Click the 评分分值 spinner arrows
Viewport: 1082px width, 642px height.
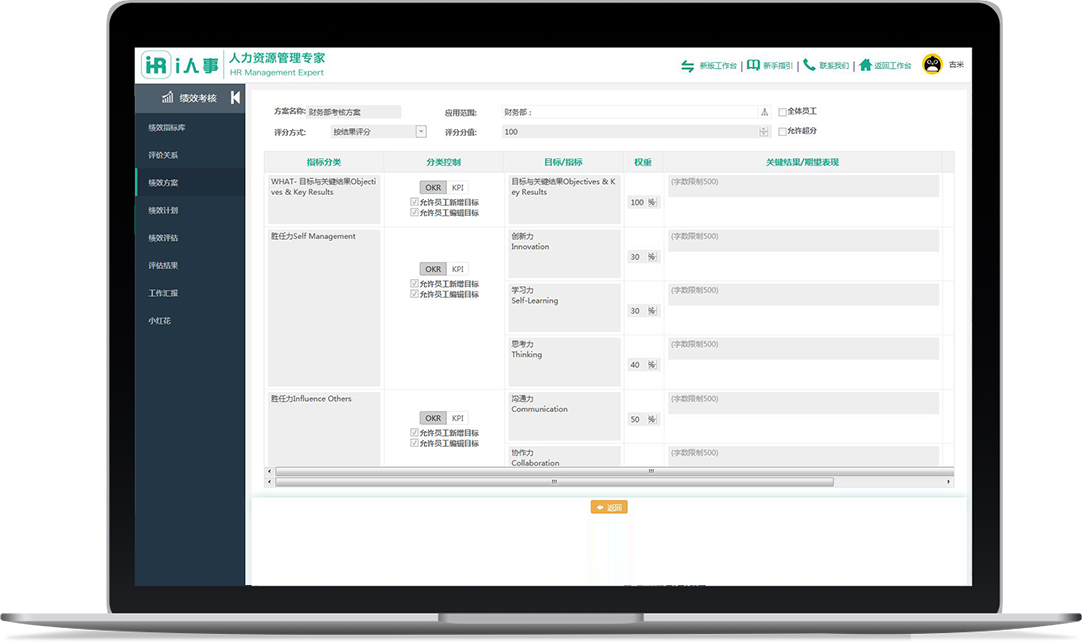[x=764, y=131]
